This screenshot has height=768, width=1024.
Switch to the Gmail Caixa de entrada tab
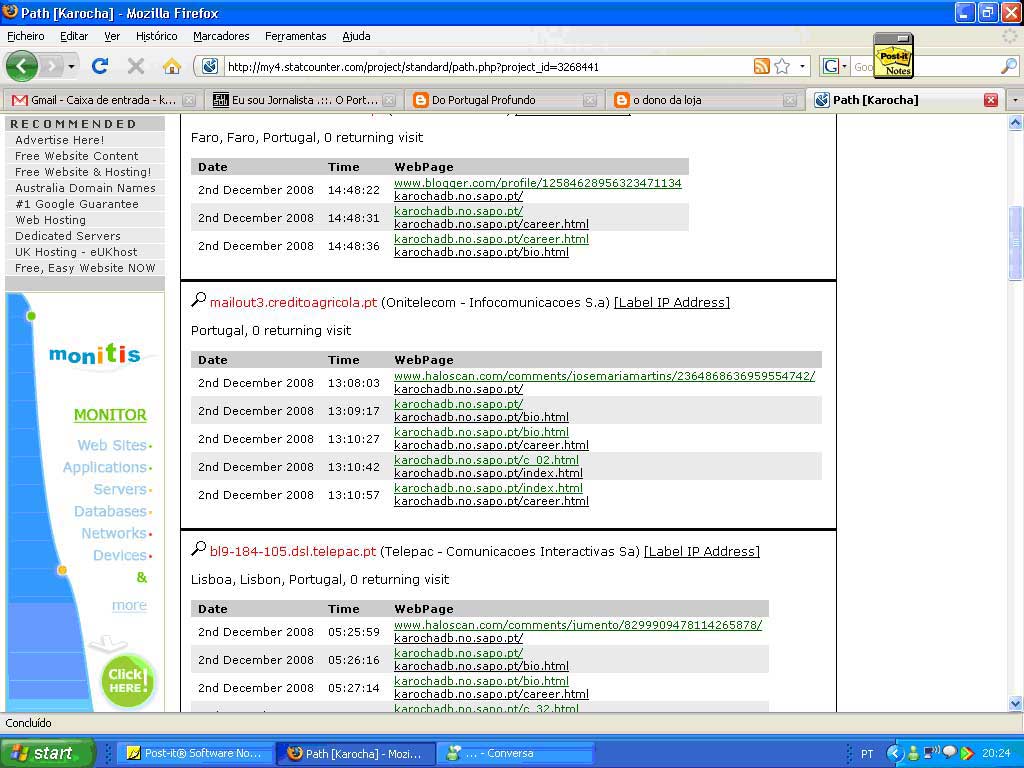point(101,100)
